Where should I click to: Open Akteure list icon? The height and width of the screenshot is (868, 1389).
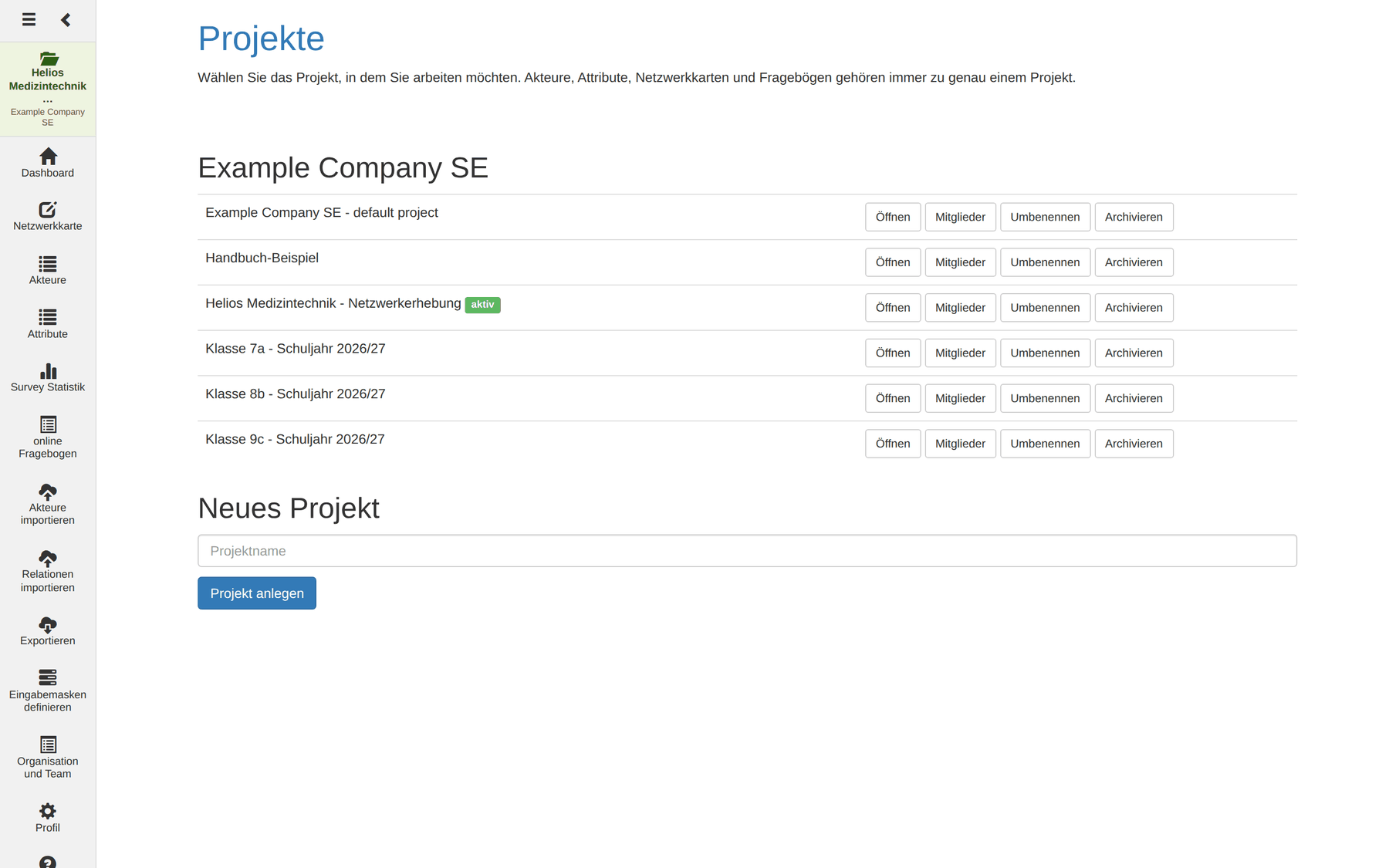[48, 264]
